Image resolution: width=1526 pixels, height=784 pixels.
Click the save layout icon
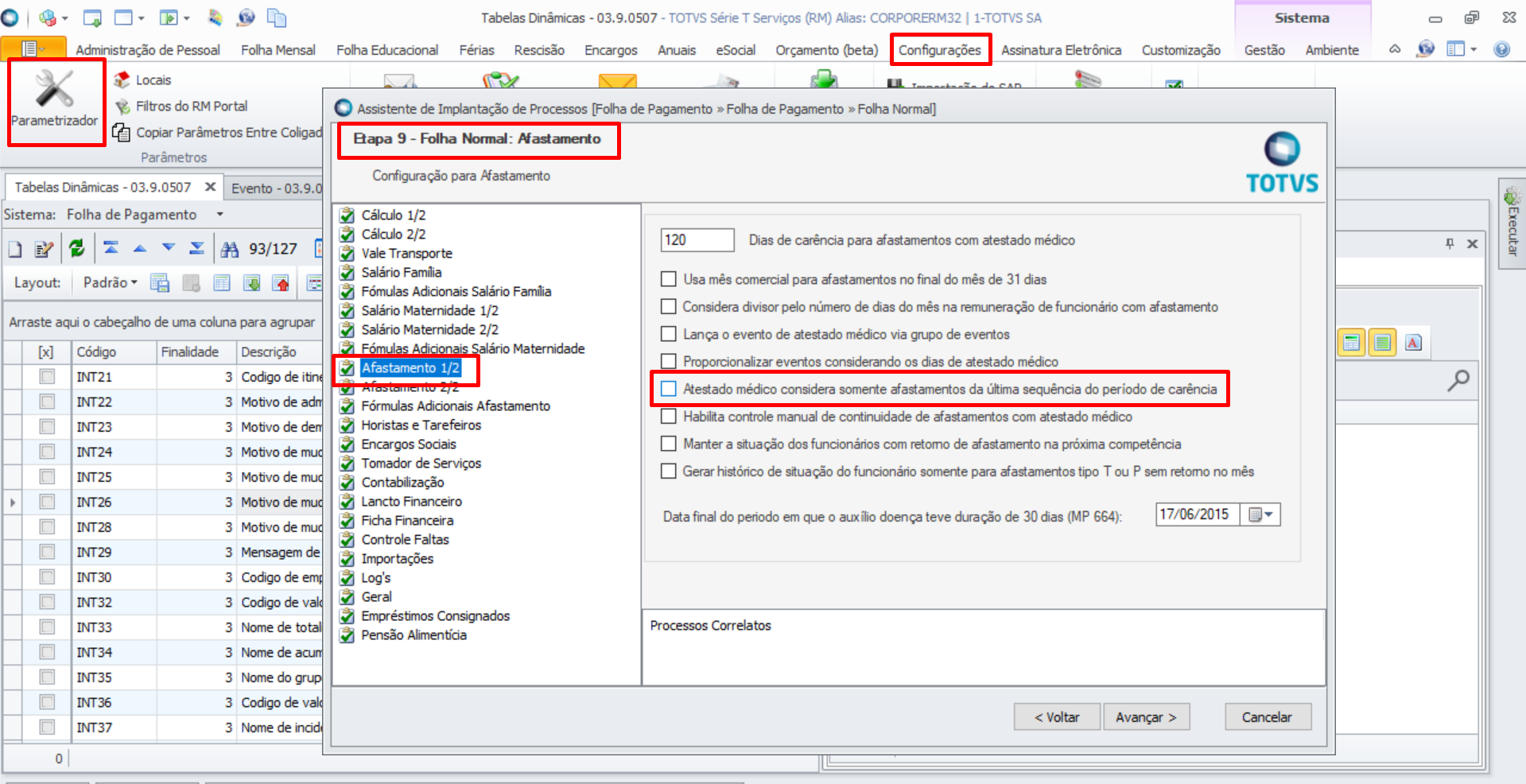(160, 283)
